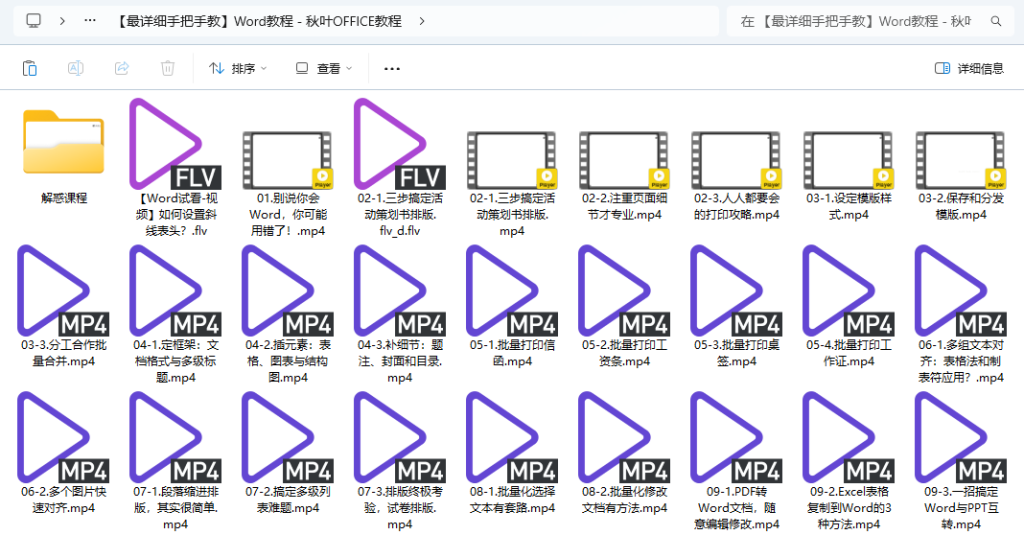The image size is (1024, 535).
Task: Click the 解惑课程 folder name label
Action: tap(63, 198)
